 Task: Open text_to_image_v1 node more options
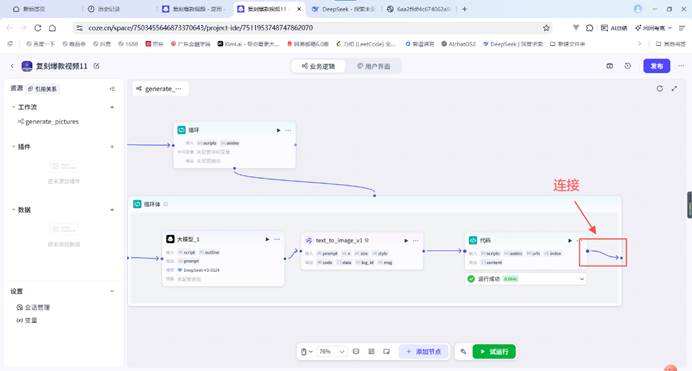point(416,240)
